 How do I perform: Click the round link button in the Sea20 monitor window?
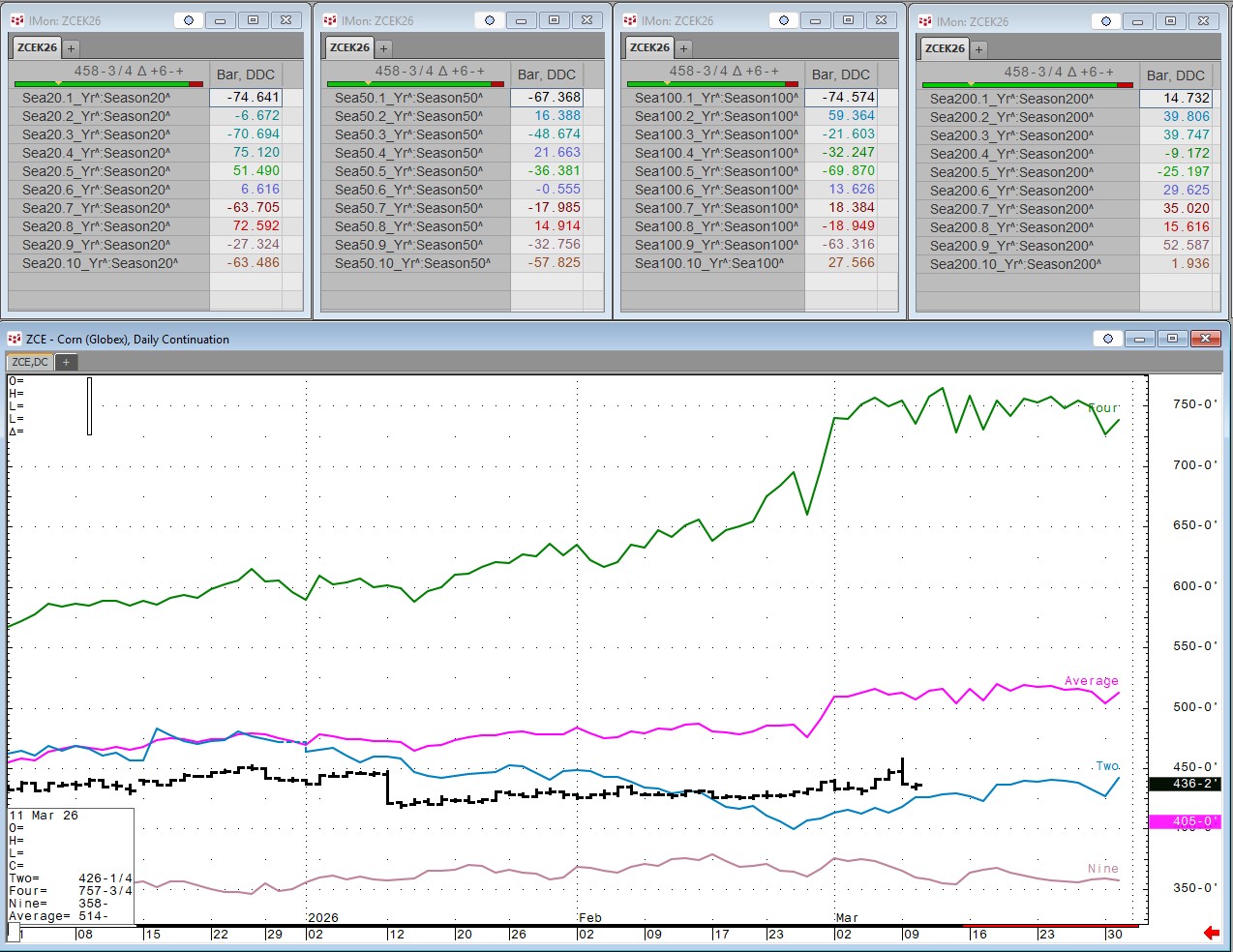[189, 20]
